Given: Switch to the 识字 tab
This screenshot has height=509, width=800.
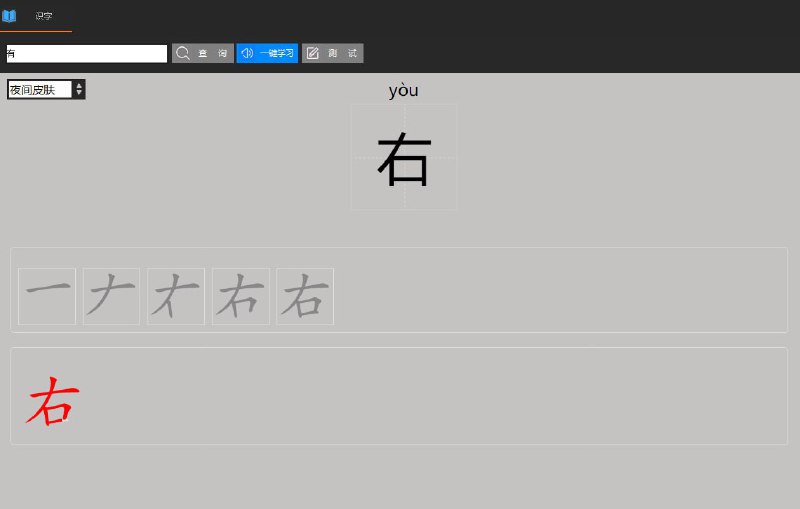Looking at the screenshot, I should tap(44, 16).
